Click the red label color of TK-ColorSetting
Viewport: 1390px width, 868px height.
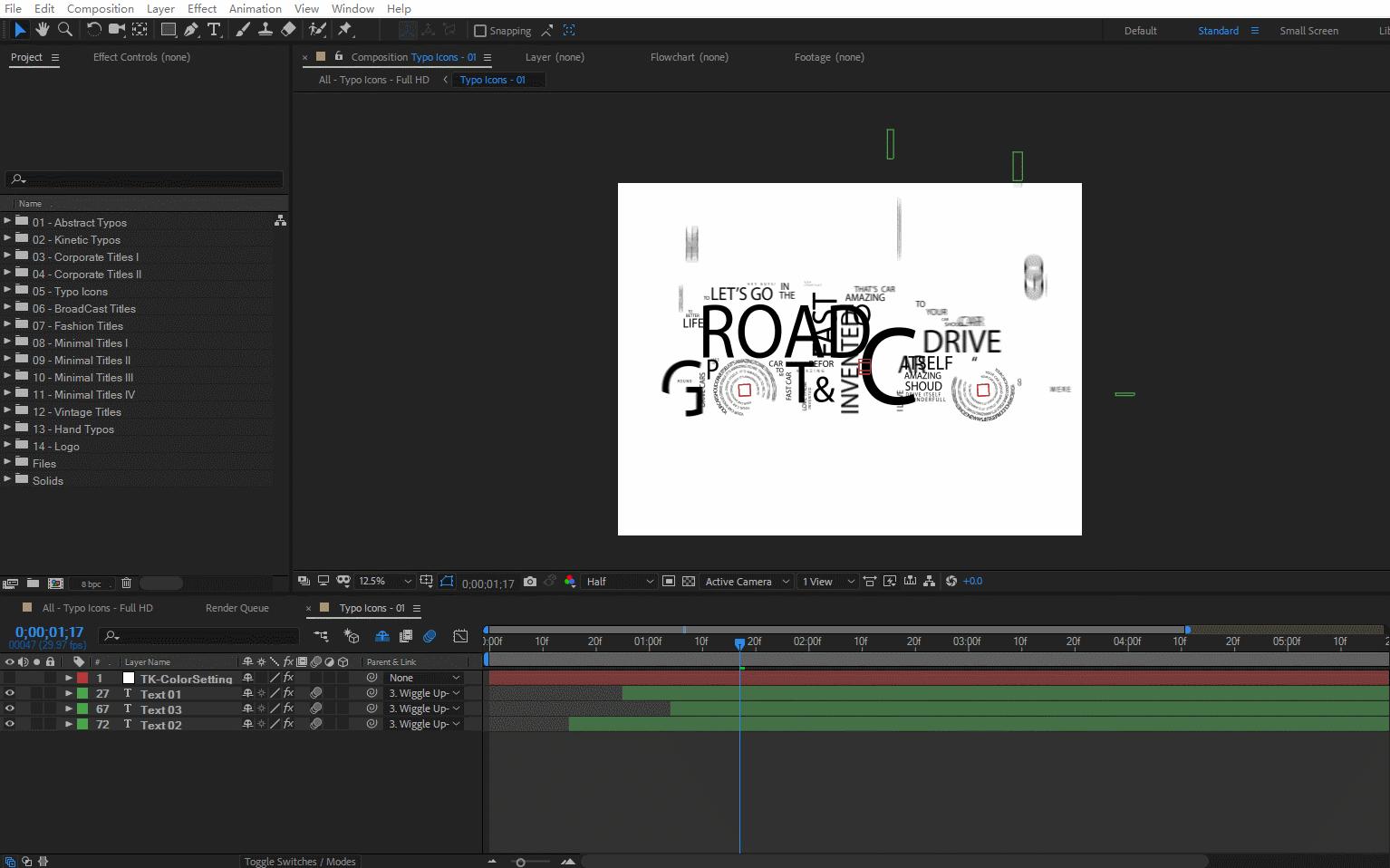(x=82, y=678)
